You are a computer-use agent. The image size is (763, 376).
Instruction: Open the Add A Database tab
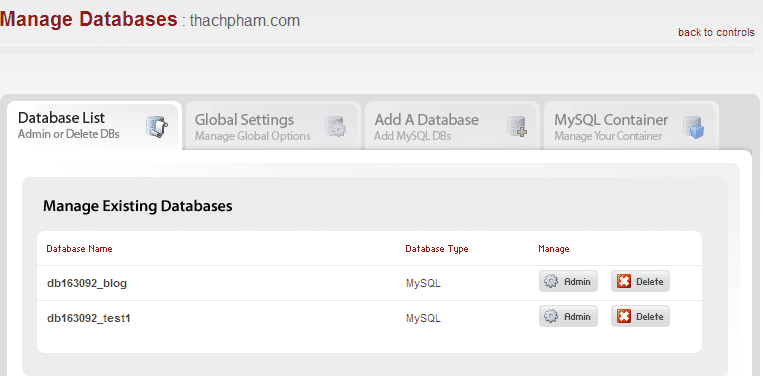click(x=452, y=126)
